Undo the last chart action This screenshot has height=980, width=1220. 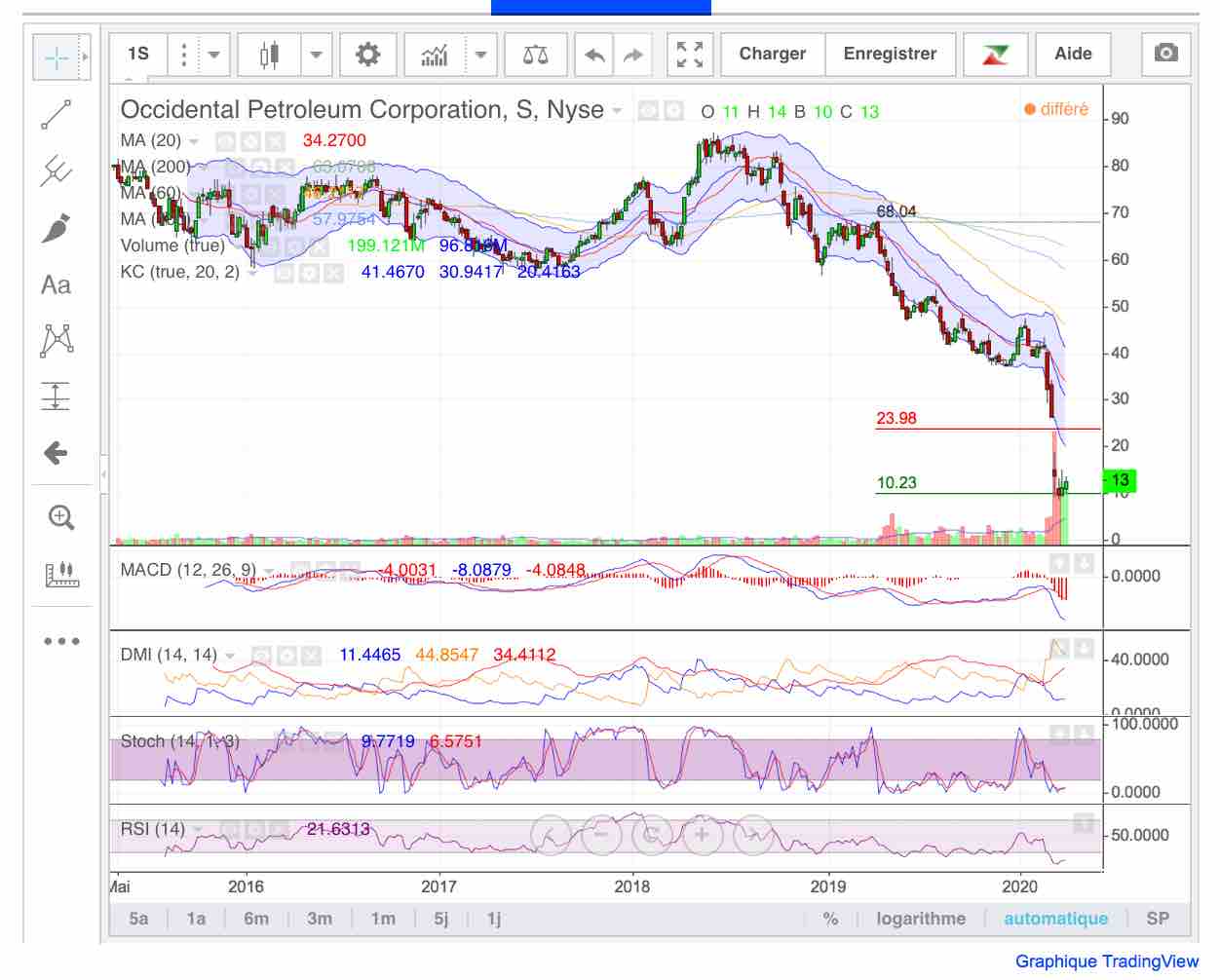click(594, 55)
